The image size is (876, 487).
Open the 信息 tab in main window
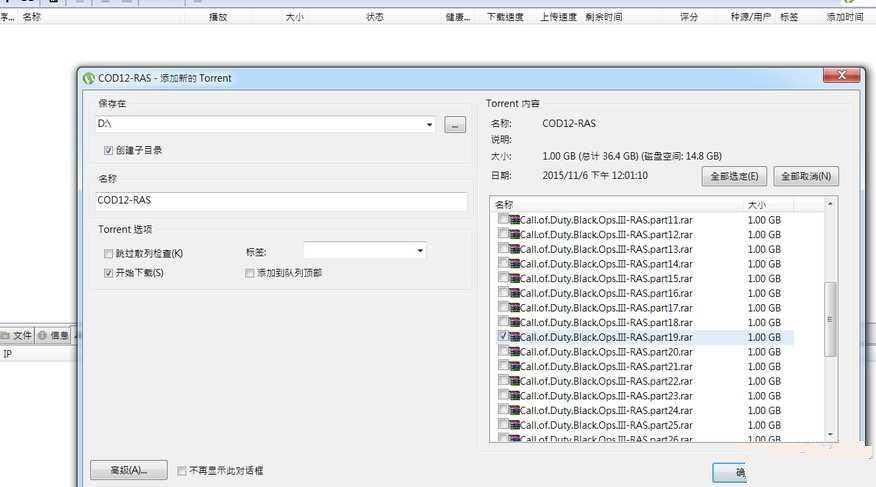pos(53,335)
